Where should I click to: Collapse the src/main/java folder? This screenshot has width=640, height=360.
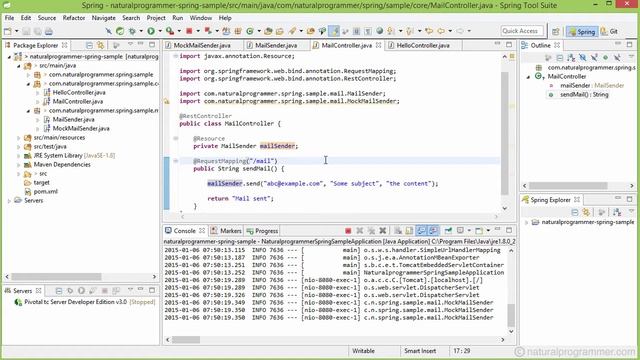pos(19,66)
